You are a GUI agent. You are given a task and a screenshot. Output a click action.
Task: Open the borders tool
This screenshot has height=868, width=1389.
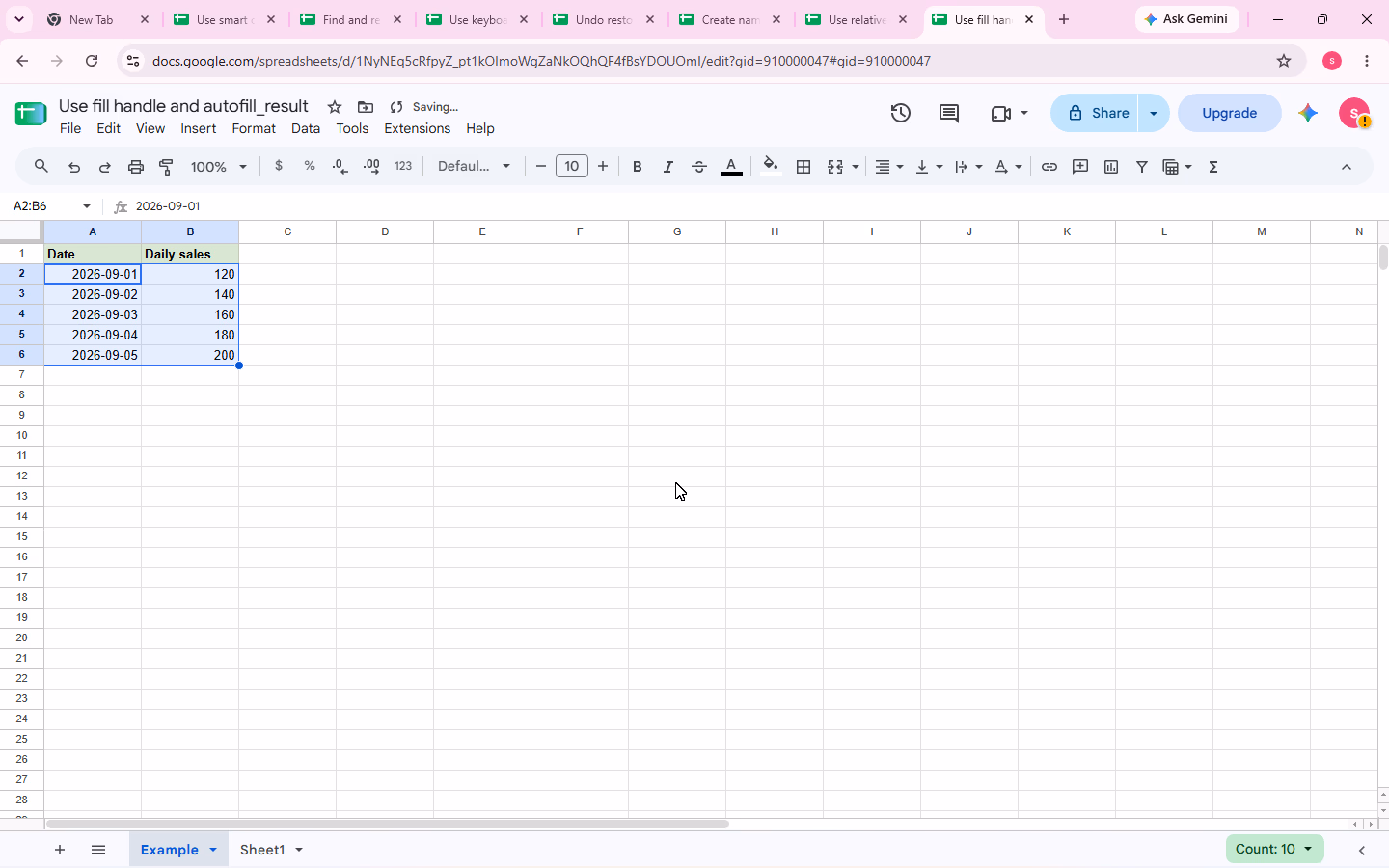coord(803,167)
